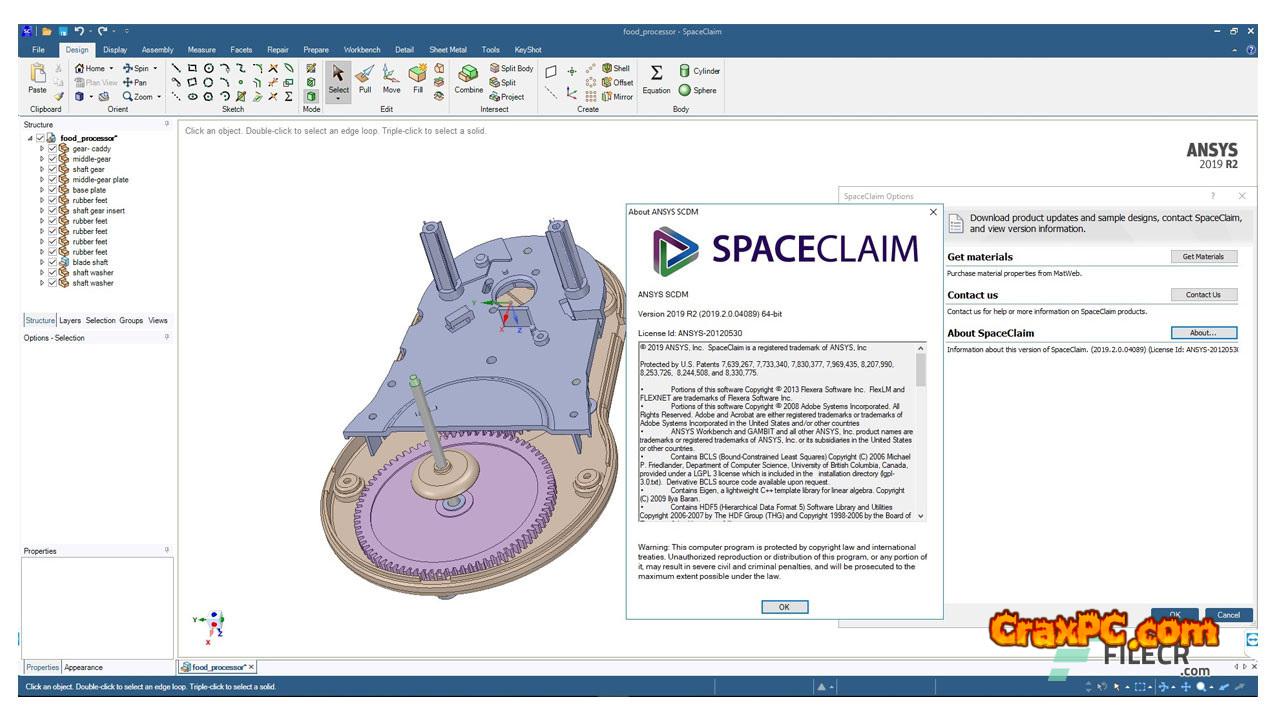
Task: Switch to the Sheet Metal ribbon tab
Action: click(x=447, y=49)
